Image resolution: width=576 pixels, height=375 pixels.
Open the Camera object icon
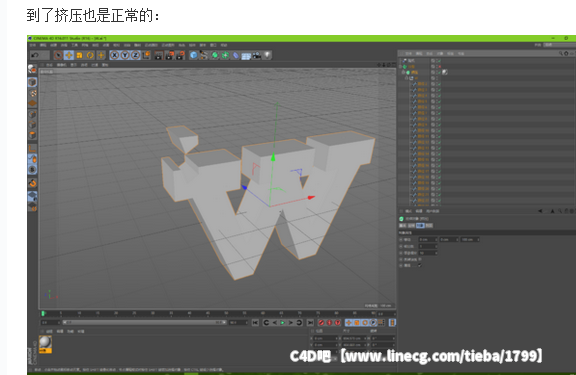coord(257,55)
